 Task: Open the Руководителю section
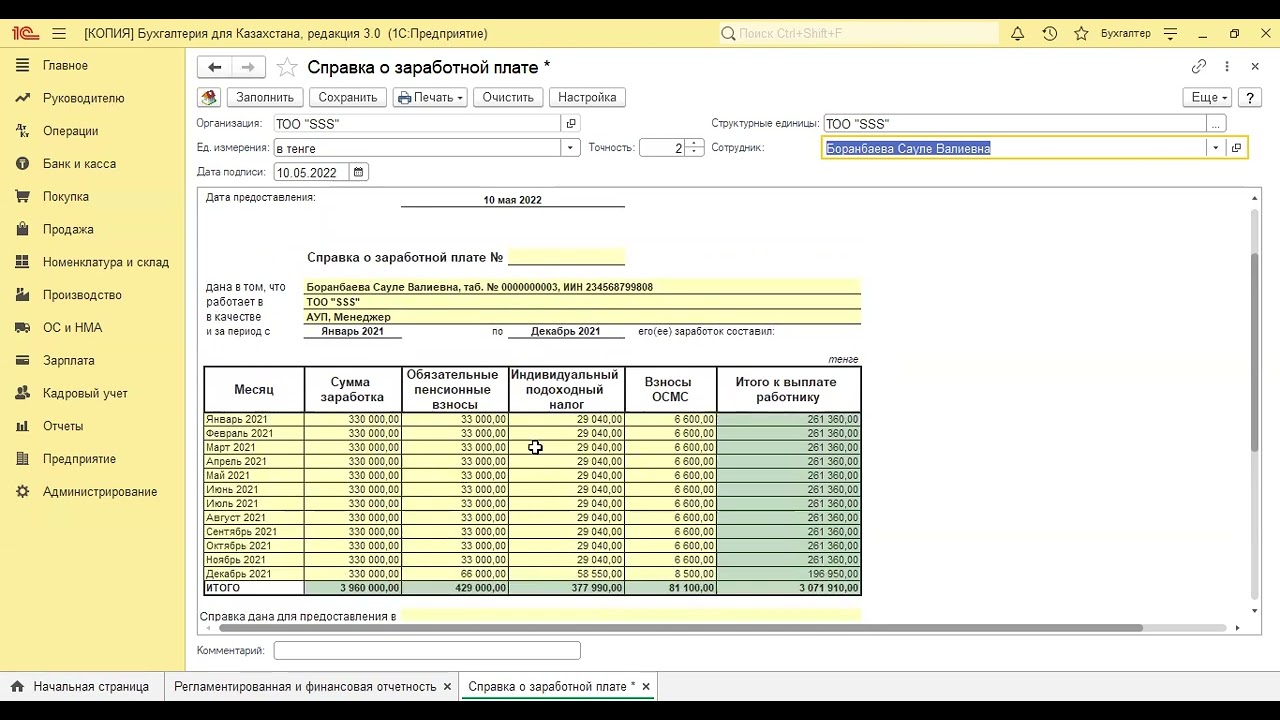[x=83, y=98]
